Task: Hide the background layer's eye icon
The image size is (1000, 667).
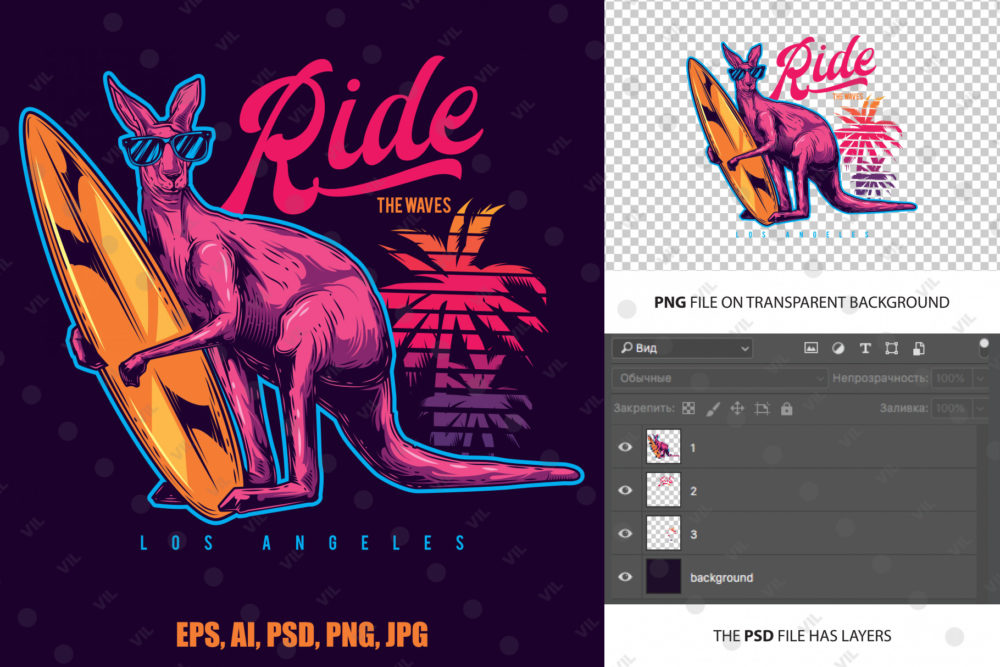Action: tap(625, 576)
